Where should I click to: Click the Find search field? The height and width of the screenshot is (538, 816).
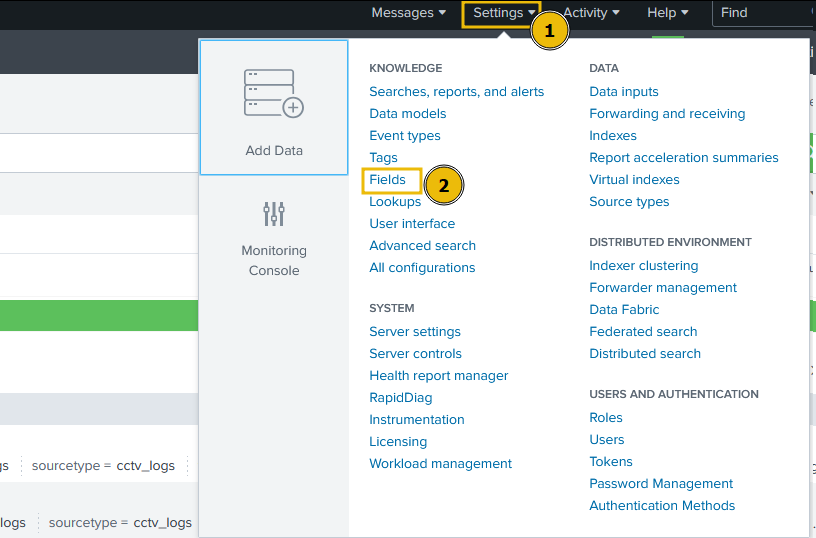click(760, 13)
